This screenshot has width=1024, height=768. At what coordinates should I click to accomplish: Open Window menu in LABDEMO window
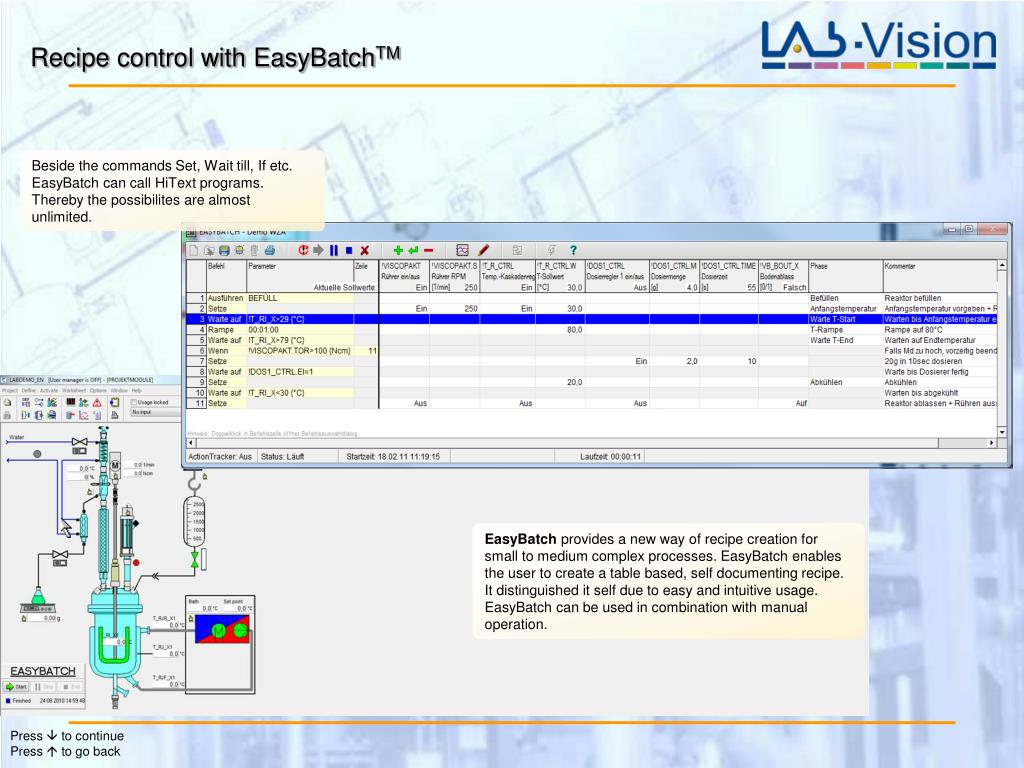pyautogui.click(x=119, y=391)
